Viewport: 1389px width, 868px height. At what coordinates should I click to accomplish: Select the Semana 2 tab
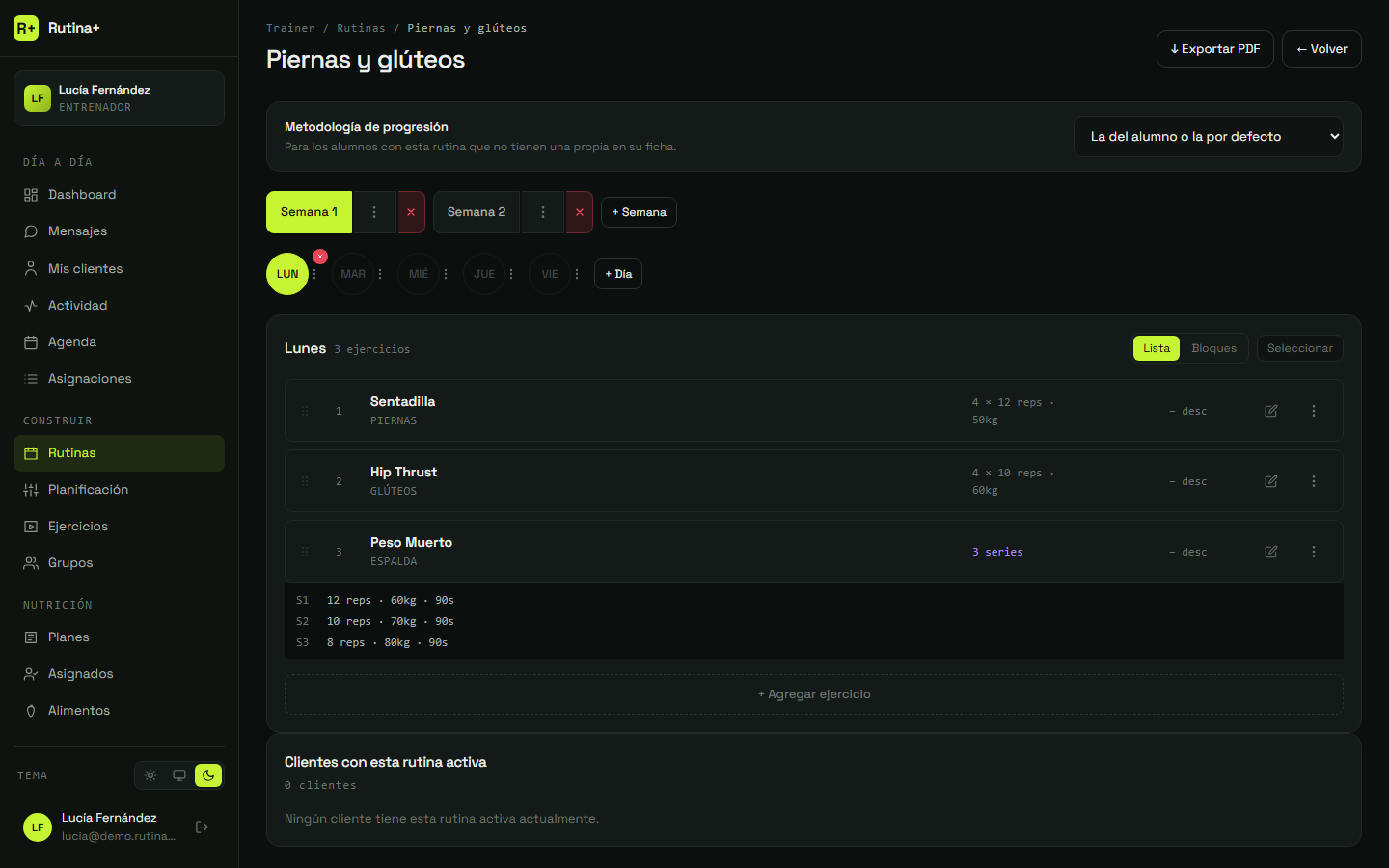[477, 212]
